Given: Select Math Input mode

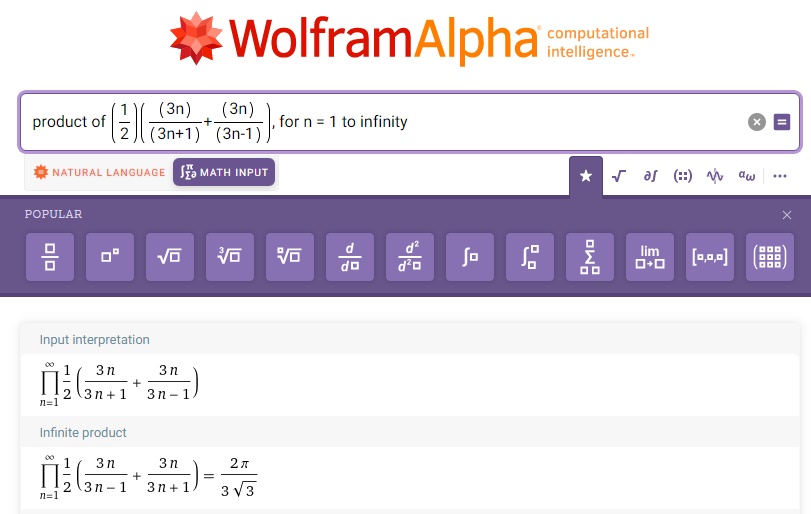Looking at the screenshot, I should pos(224,172).
